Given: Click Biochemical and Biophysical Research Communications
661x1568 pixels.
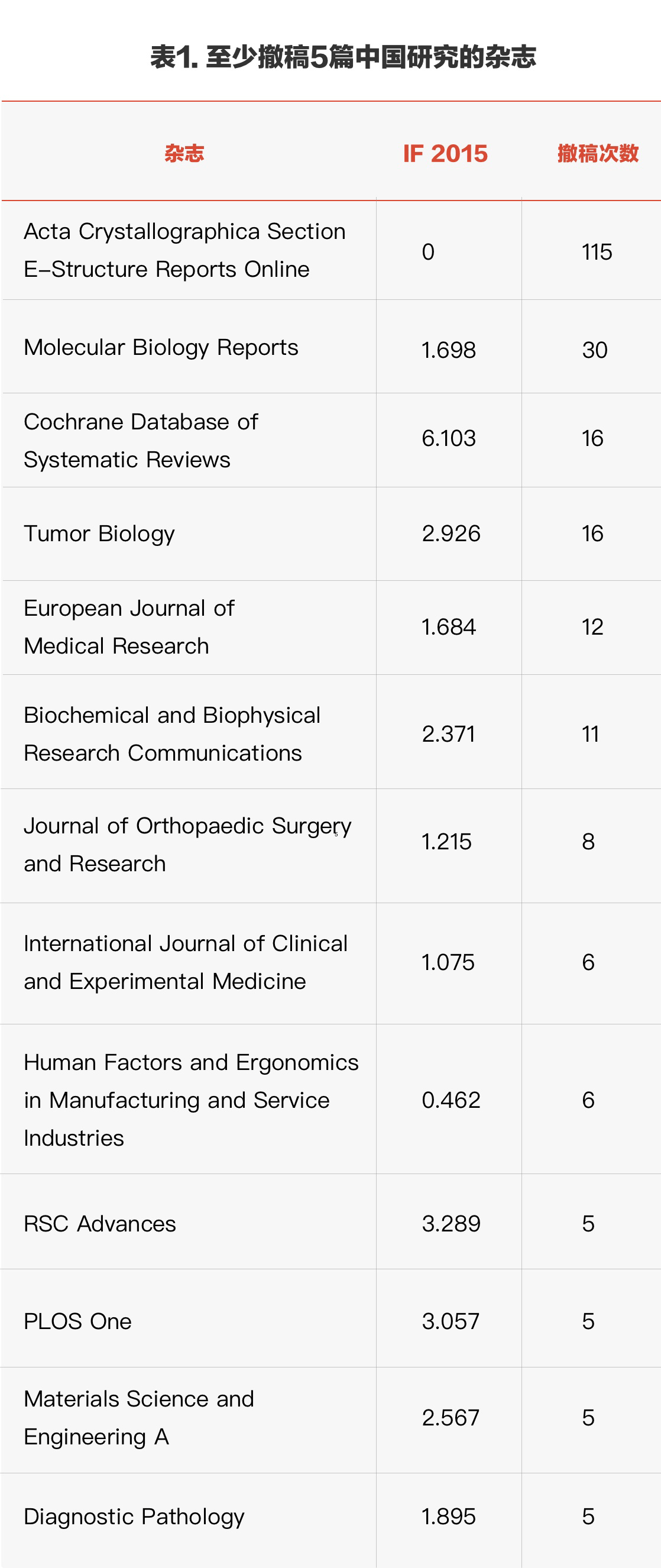Looking at the screenshot, I should click(x=171, y=733).
